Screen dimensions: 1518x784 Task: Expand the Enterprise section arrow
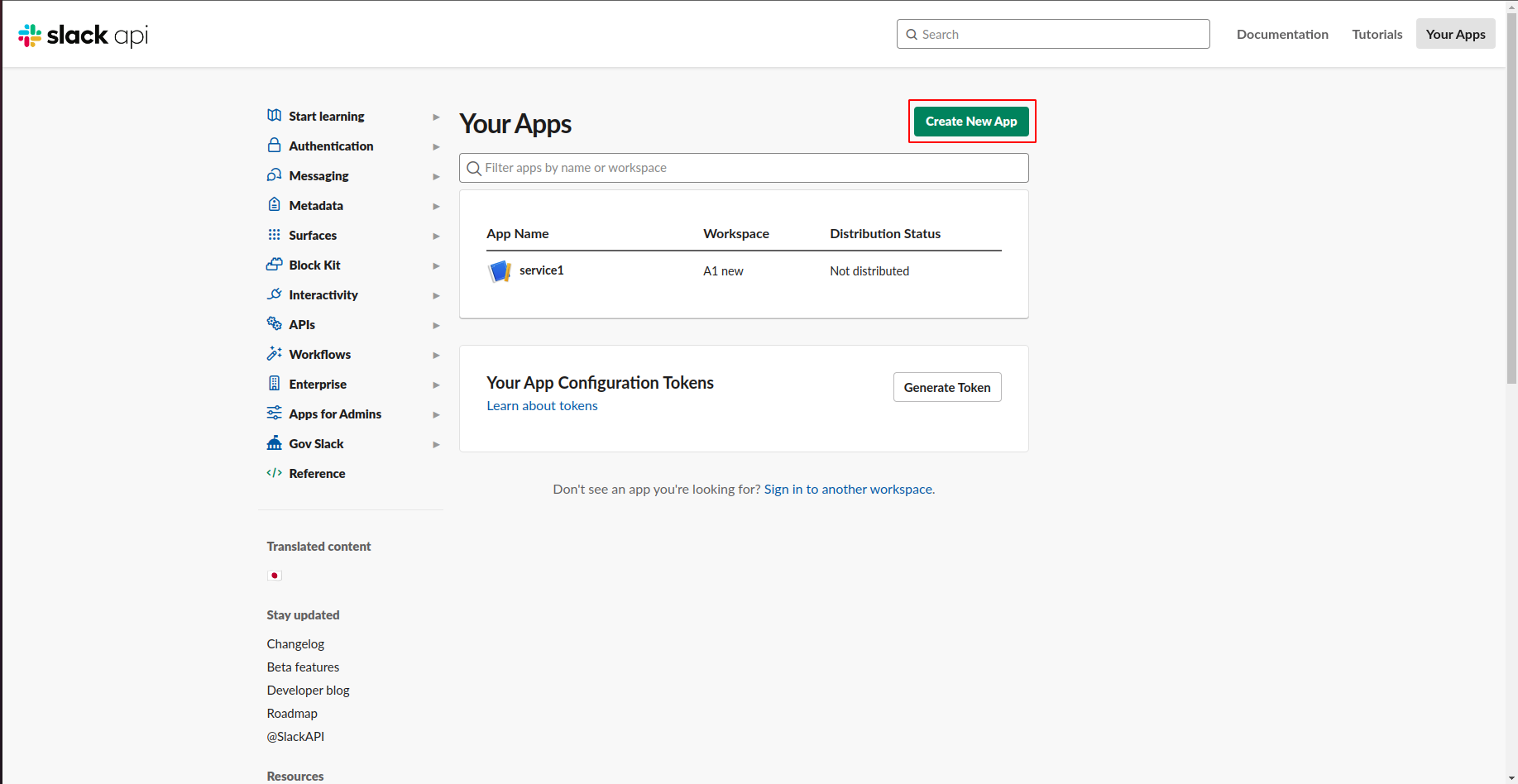point(436,385)
